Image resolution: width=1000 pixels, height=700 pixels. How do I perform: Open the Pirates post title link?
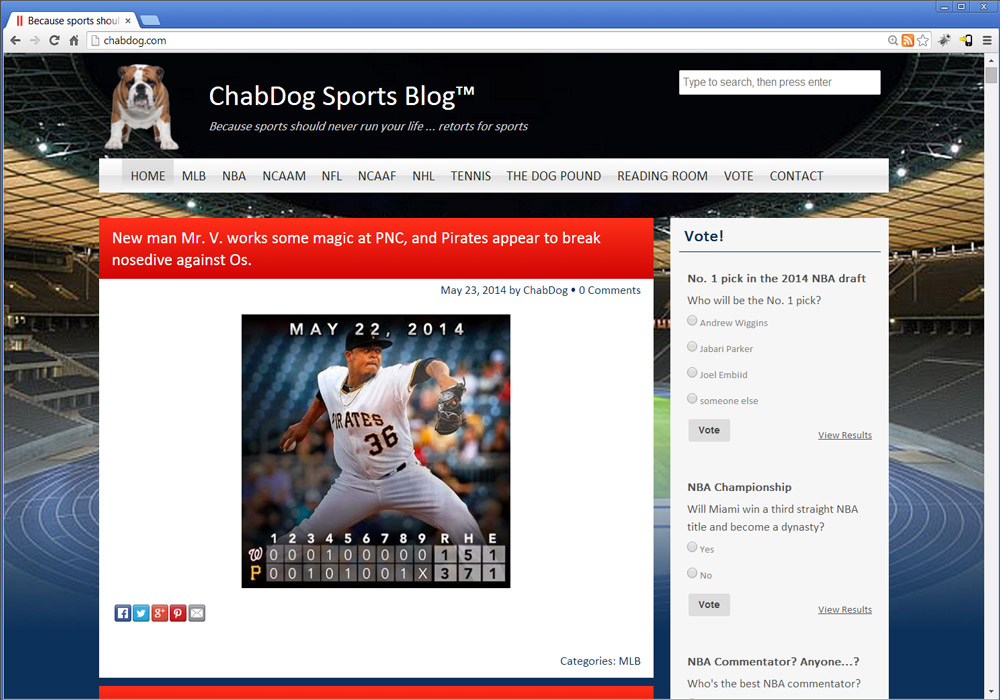click(356, 249)
